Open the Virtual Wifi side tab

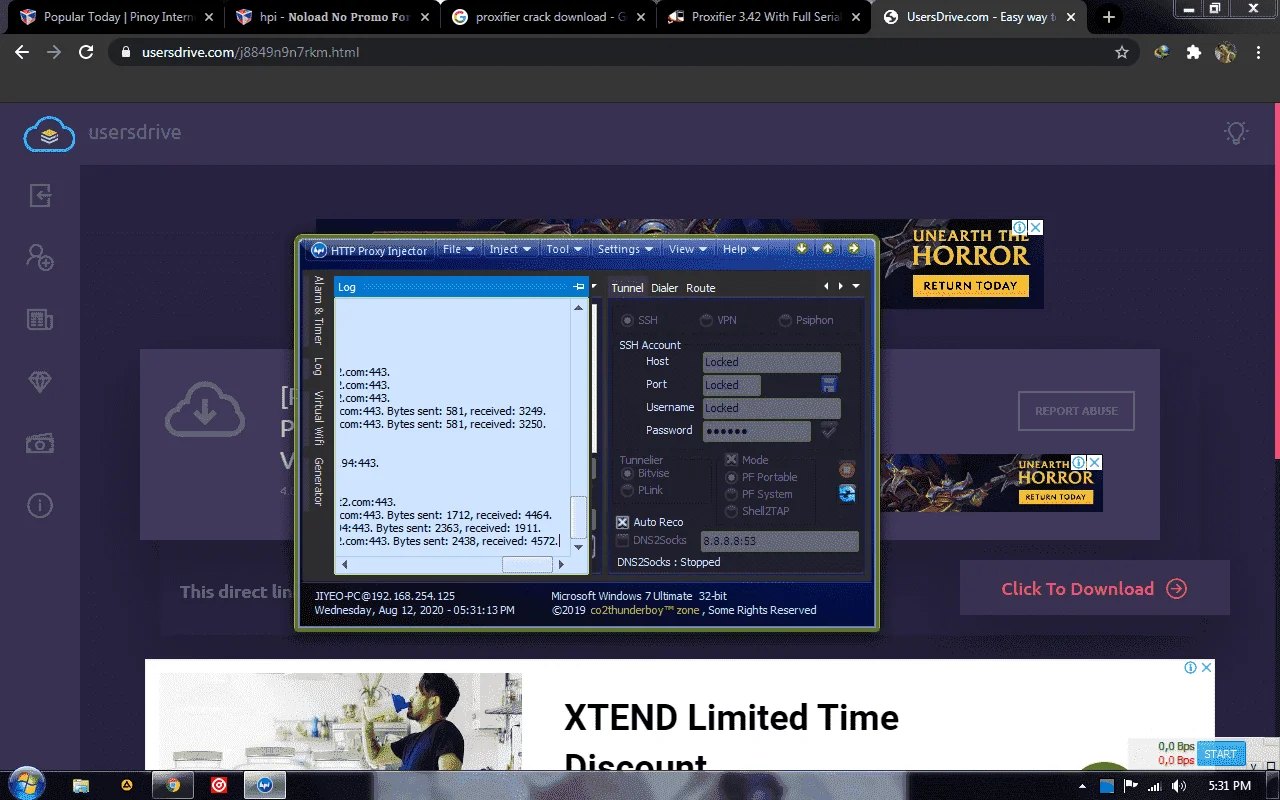319,418
